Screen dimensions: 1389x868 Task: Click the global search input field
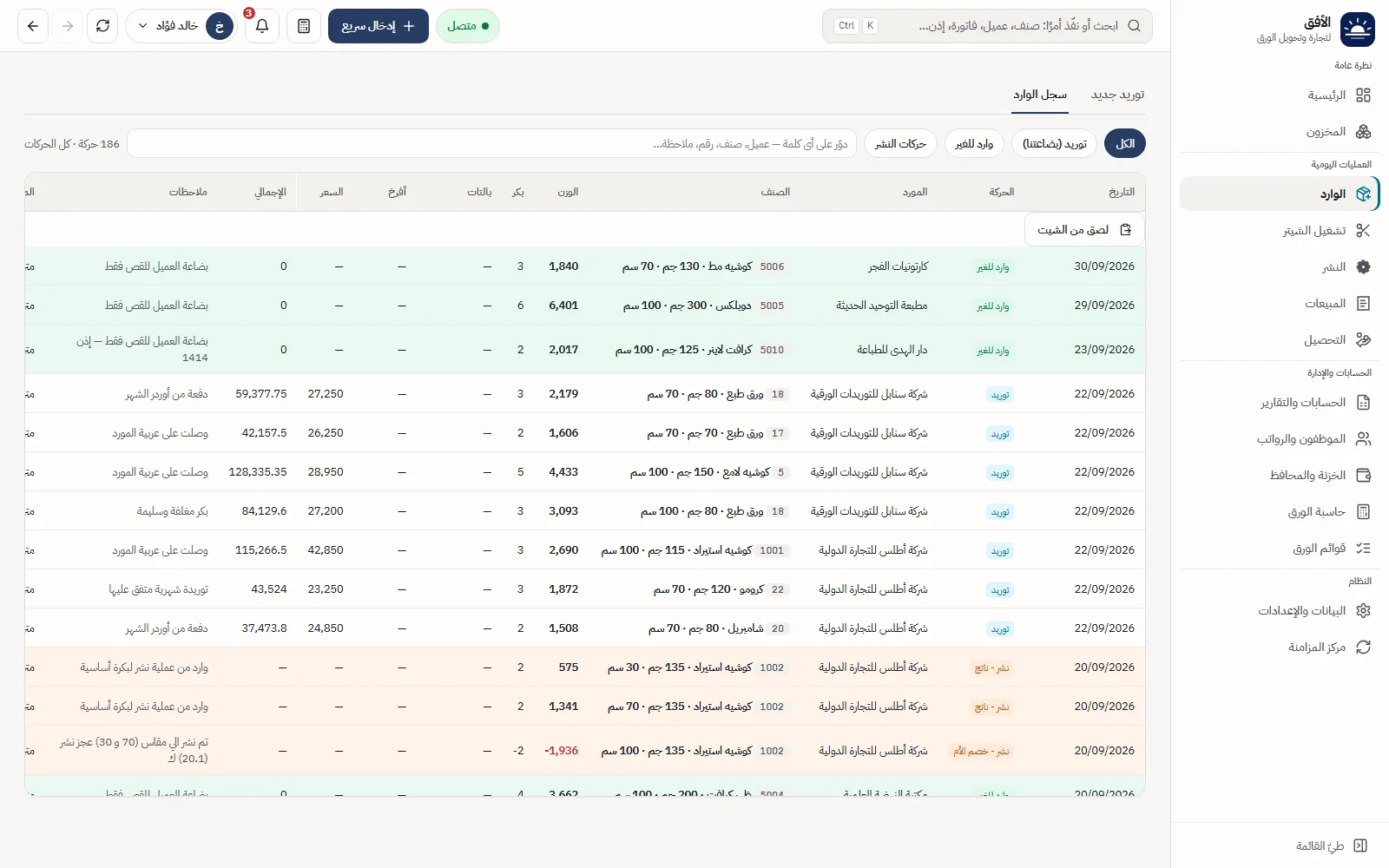(987, 26)
